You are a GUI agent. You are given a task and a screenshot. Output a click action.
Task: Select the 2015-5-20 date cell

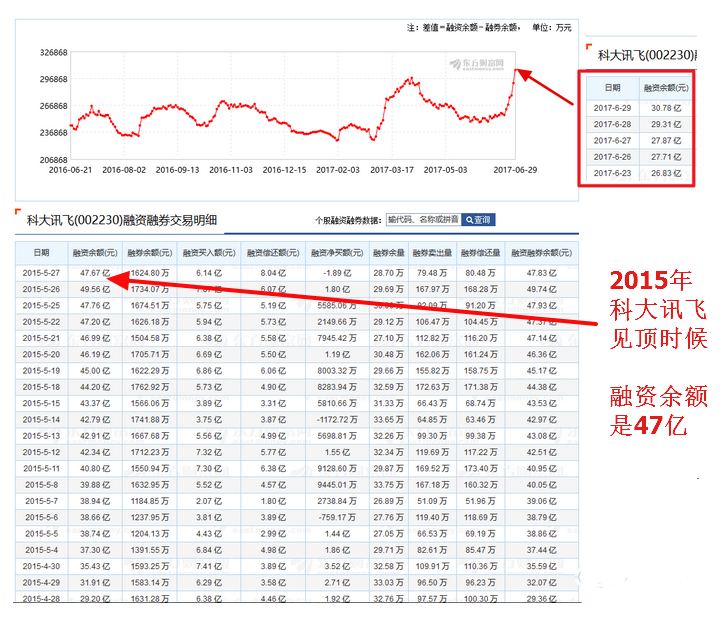pyautogui.click(x=41, y=354)
